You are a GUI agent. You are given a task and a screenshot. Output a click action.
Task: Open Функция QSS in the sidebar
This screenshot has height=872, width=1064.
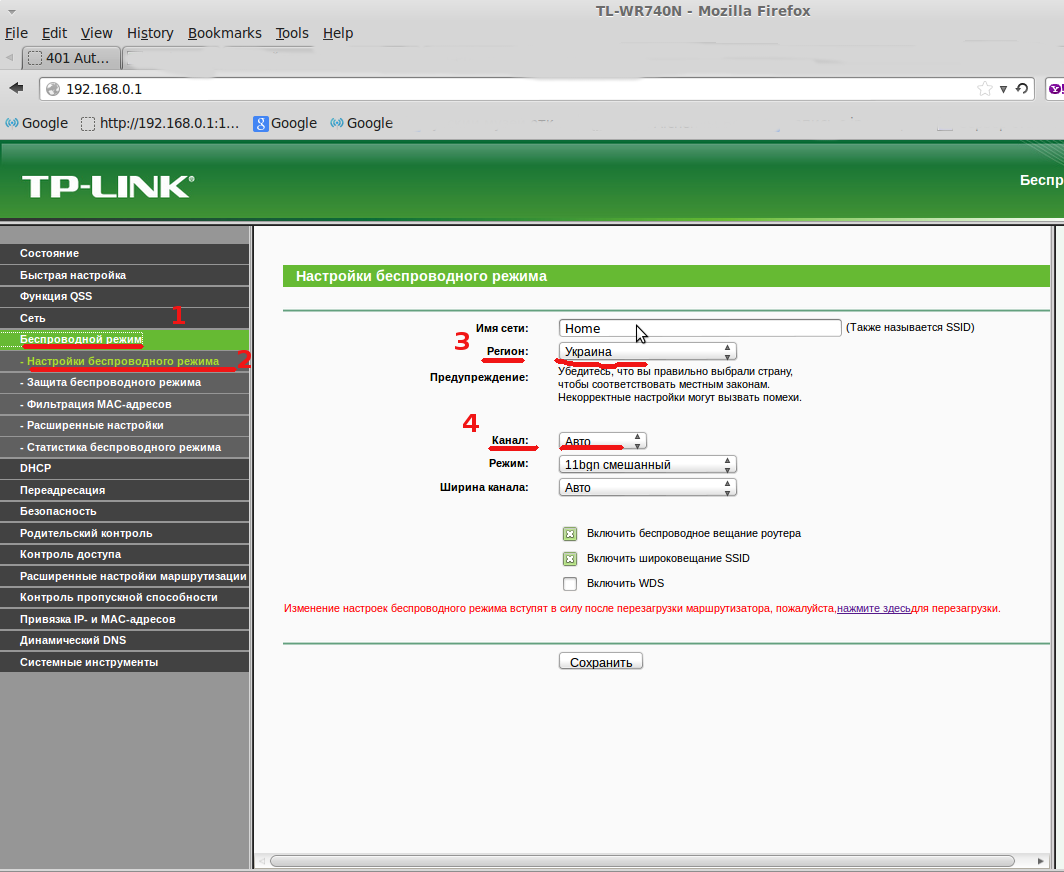125,297
